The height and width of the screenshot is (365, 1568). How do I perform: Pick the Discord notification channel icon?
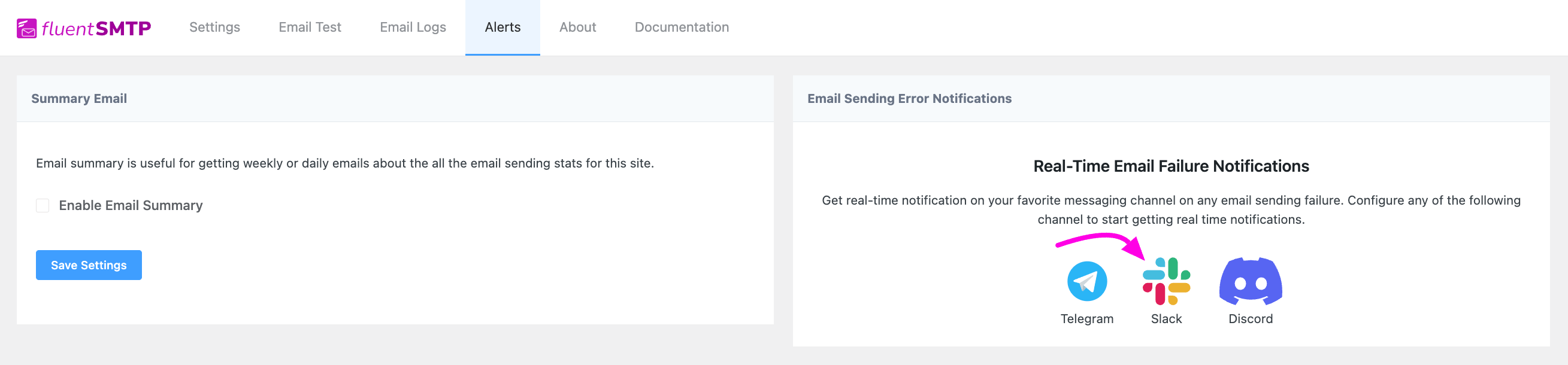(x=1250, y=281)
